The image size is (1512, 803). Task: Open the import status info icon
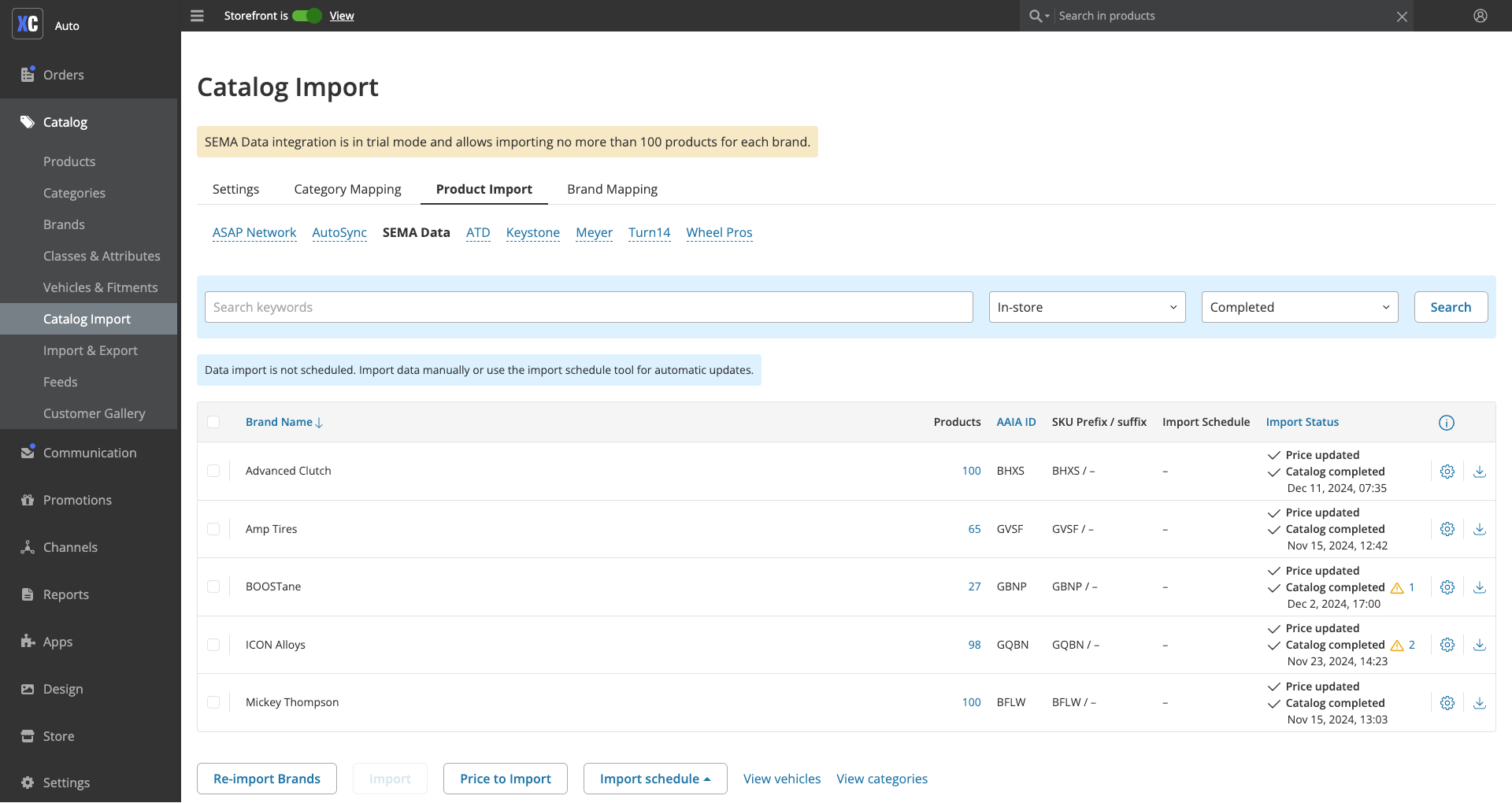point(1447,423)
